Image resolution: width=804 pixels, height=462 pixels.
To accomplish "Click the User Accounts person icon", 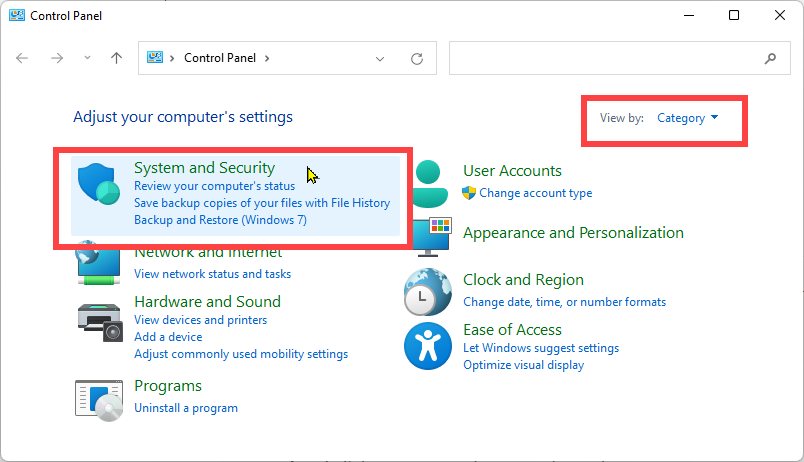I will coord(429,184).
